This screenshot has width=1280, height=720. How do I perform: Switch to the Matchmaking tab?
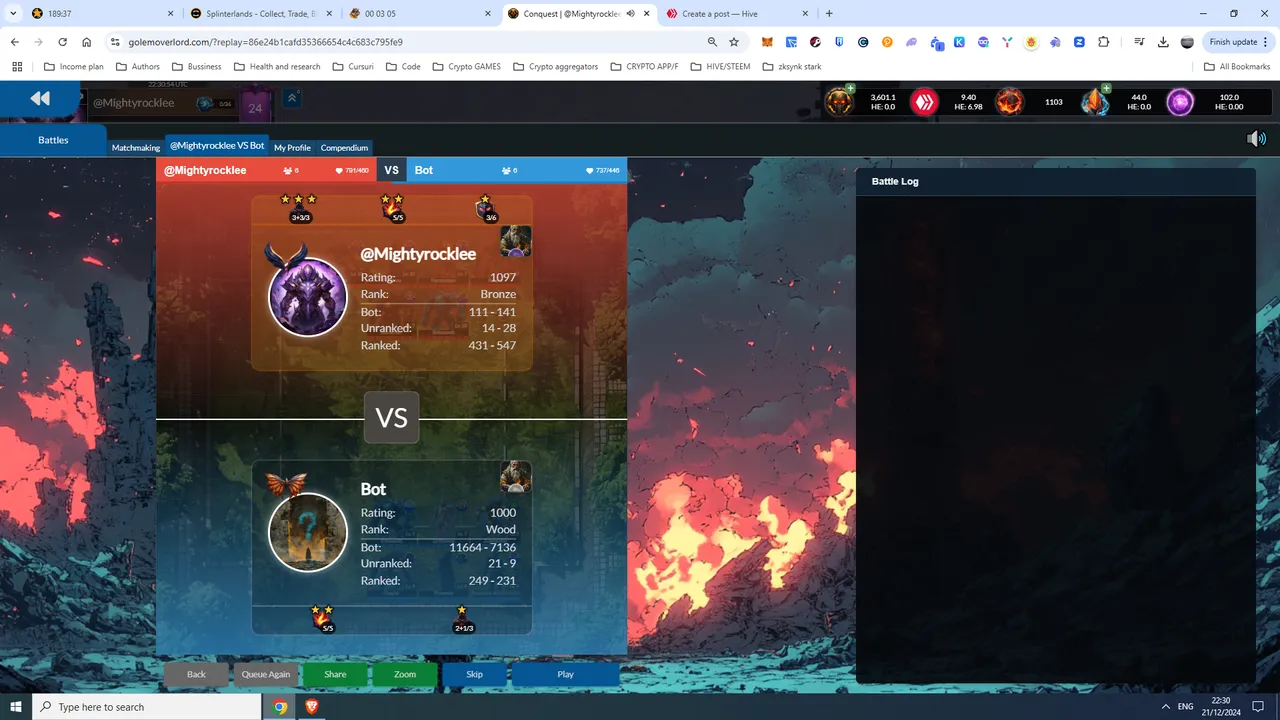click(136, 148)
